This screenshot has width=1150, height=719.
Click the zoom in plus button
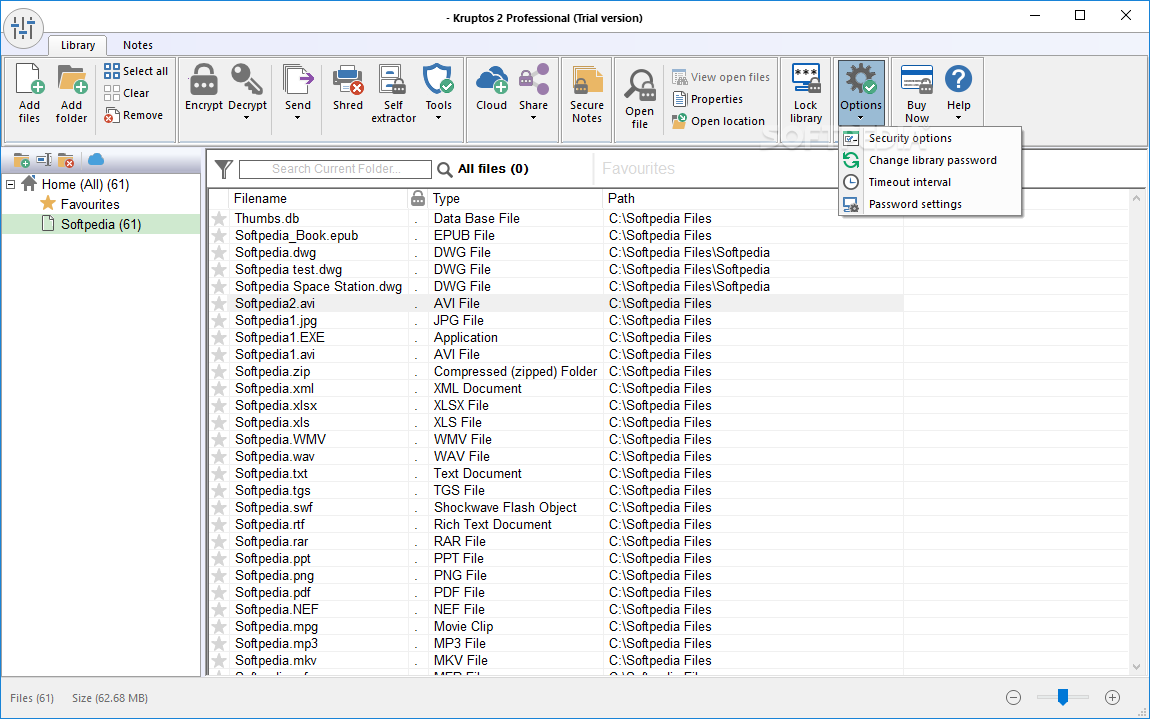point(1112,698)
